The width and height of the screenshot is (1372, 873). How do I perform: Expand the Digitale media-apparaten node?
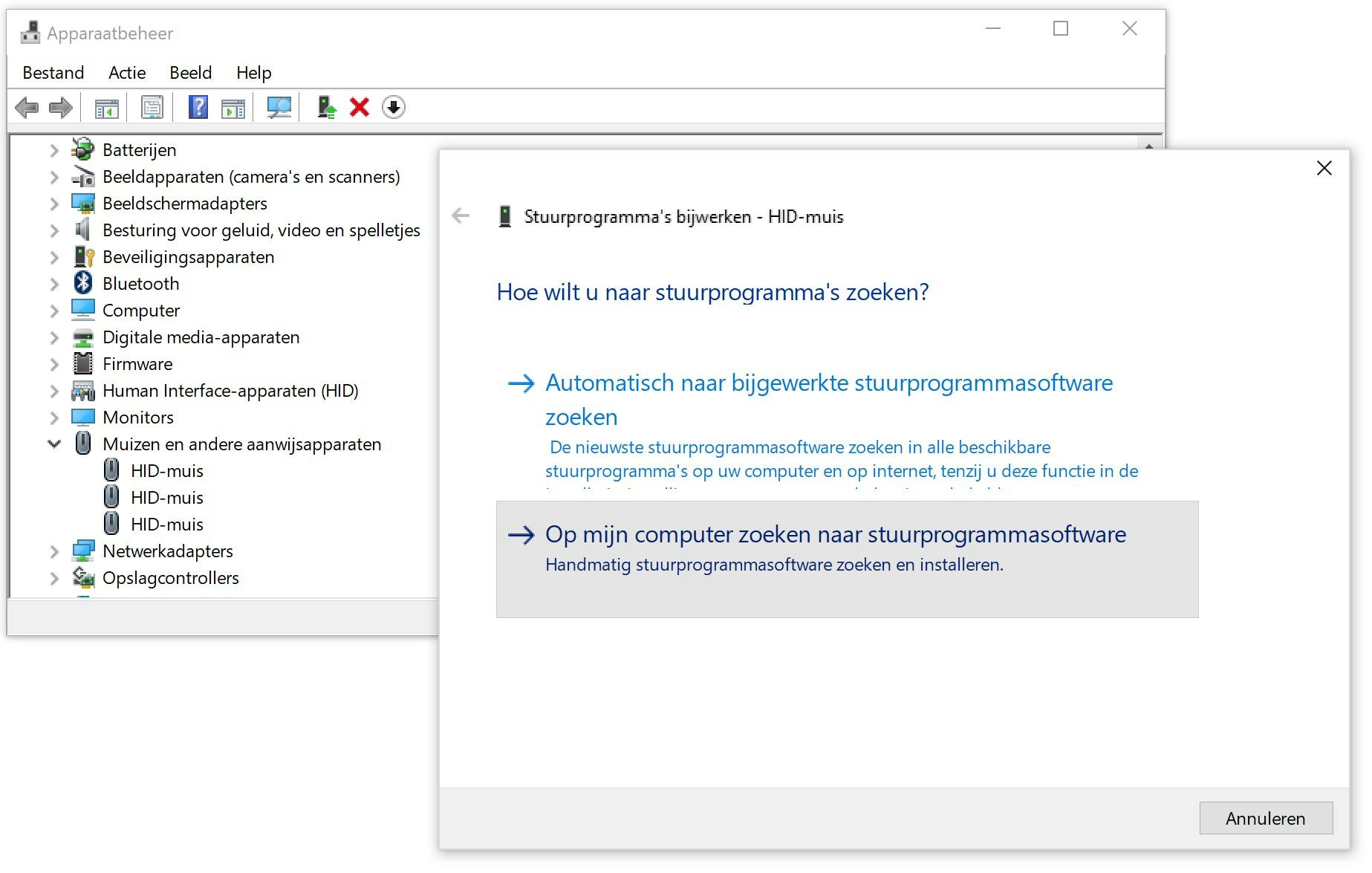(x=53, y=337)
